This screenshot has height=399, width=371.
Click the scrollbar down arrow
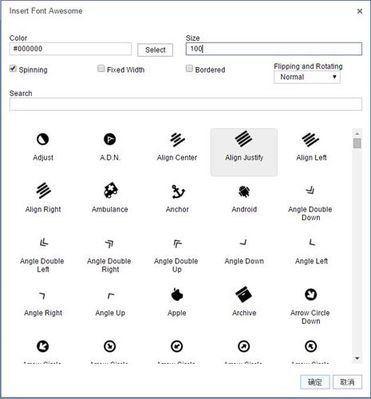(x=357, y=359)
